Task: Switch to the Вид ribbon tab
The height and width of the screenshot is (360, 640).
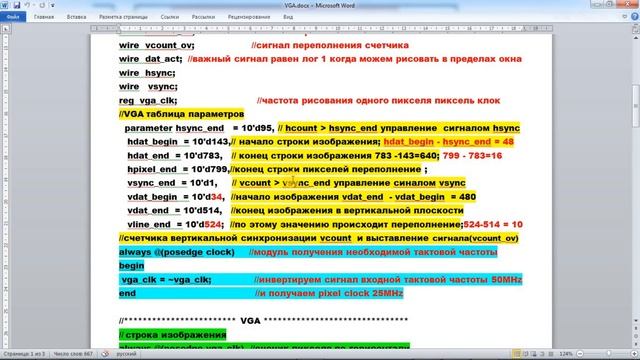Action: point(288,17)
